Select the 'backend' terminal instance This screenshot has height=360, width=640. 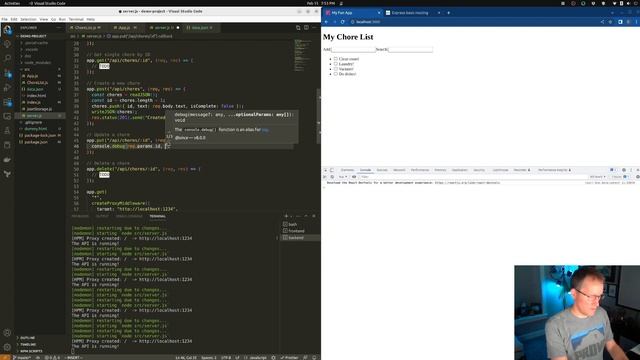296,238
